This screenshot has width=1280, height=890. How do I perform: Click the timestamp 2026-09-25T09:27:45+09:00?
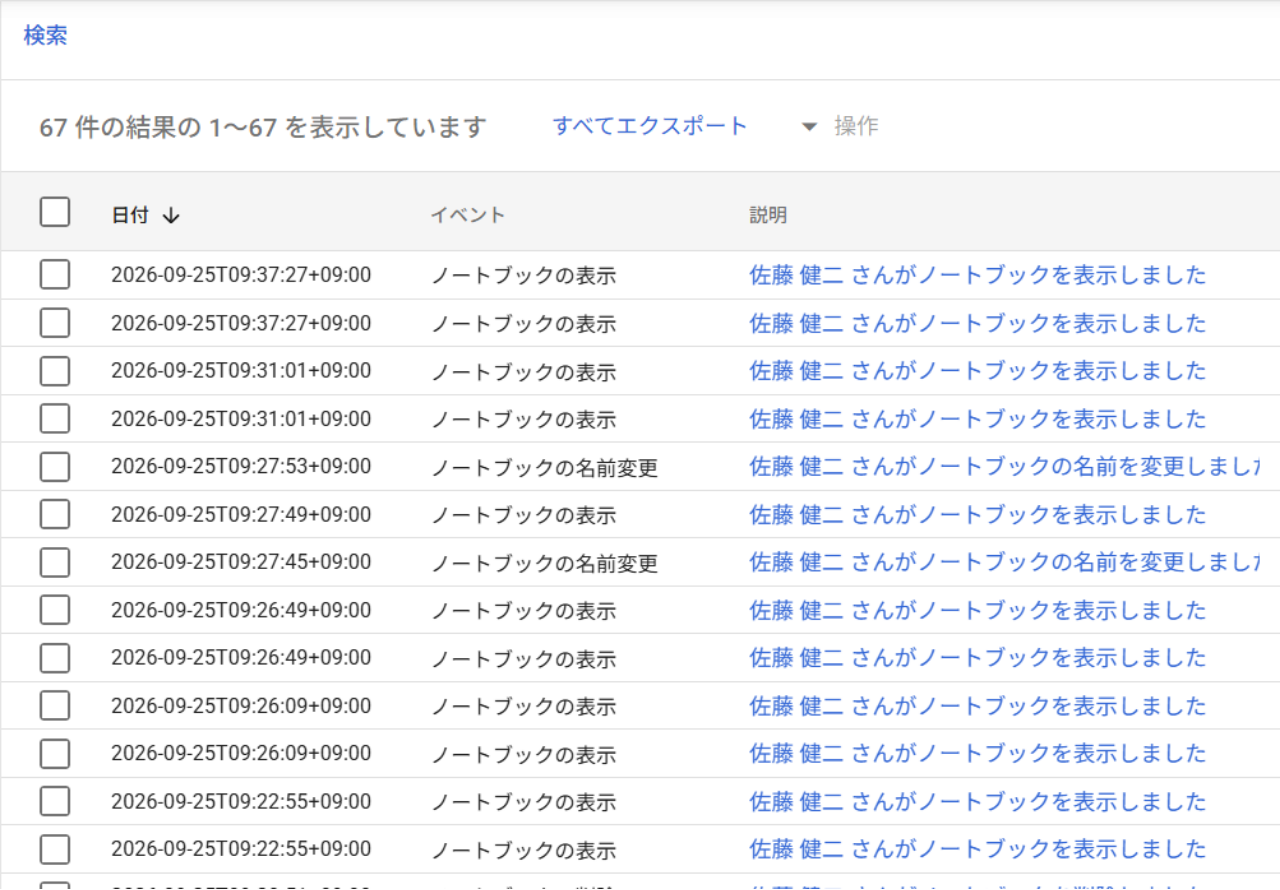click(x=241, y=563)
